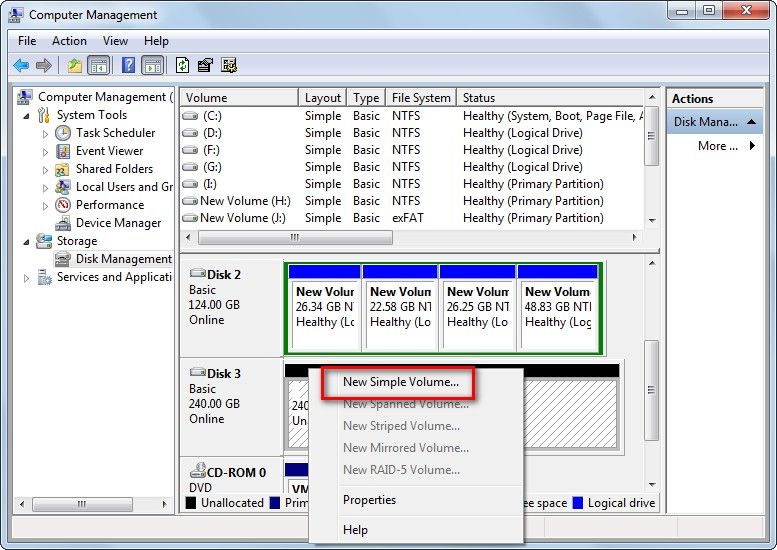777x550 pixels.
Task: Open the Help menu in menu bar
Action: click(x=156, y=41)
